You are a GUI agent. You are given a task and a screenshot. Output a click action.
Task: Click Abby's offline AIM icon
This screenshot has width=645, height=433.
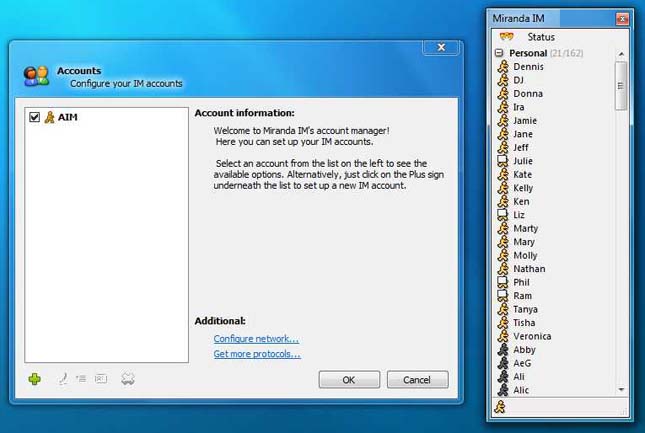[503, 350]
